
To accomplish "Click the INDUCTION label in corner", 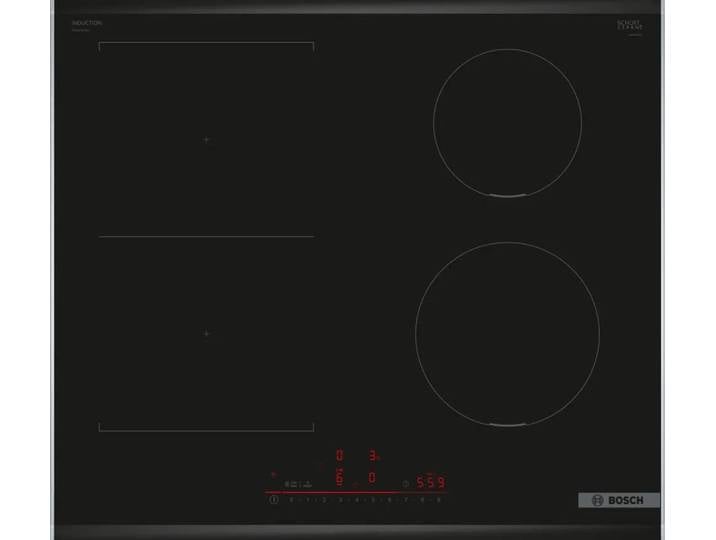I will click(x=87, y=23).
